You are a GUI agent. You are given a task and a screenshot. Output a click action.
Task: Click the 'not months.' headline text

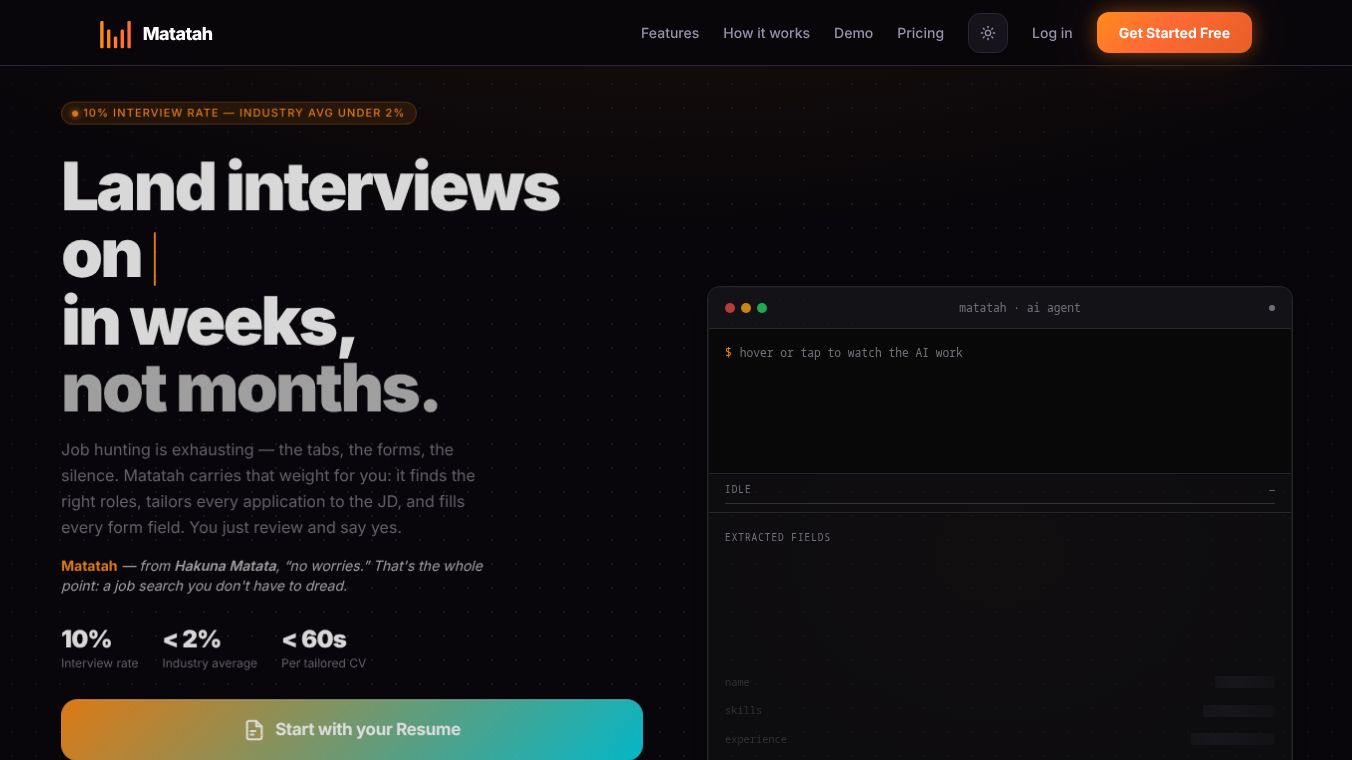tap(250, 389)
